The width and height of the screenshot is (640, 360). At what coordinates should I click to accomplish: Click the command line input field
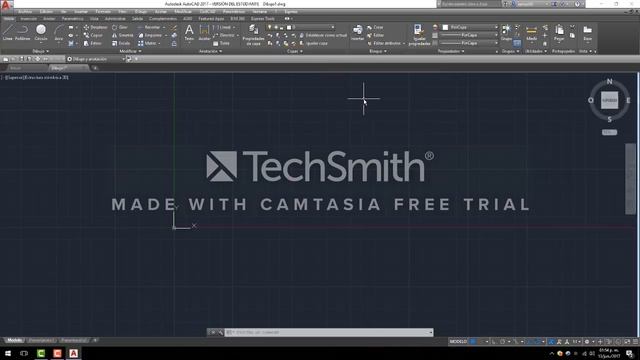pos(328,333)
